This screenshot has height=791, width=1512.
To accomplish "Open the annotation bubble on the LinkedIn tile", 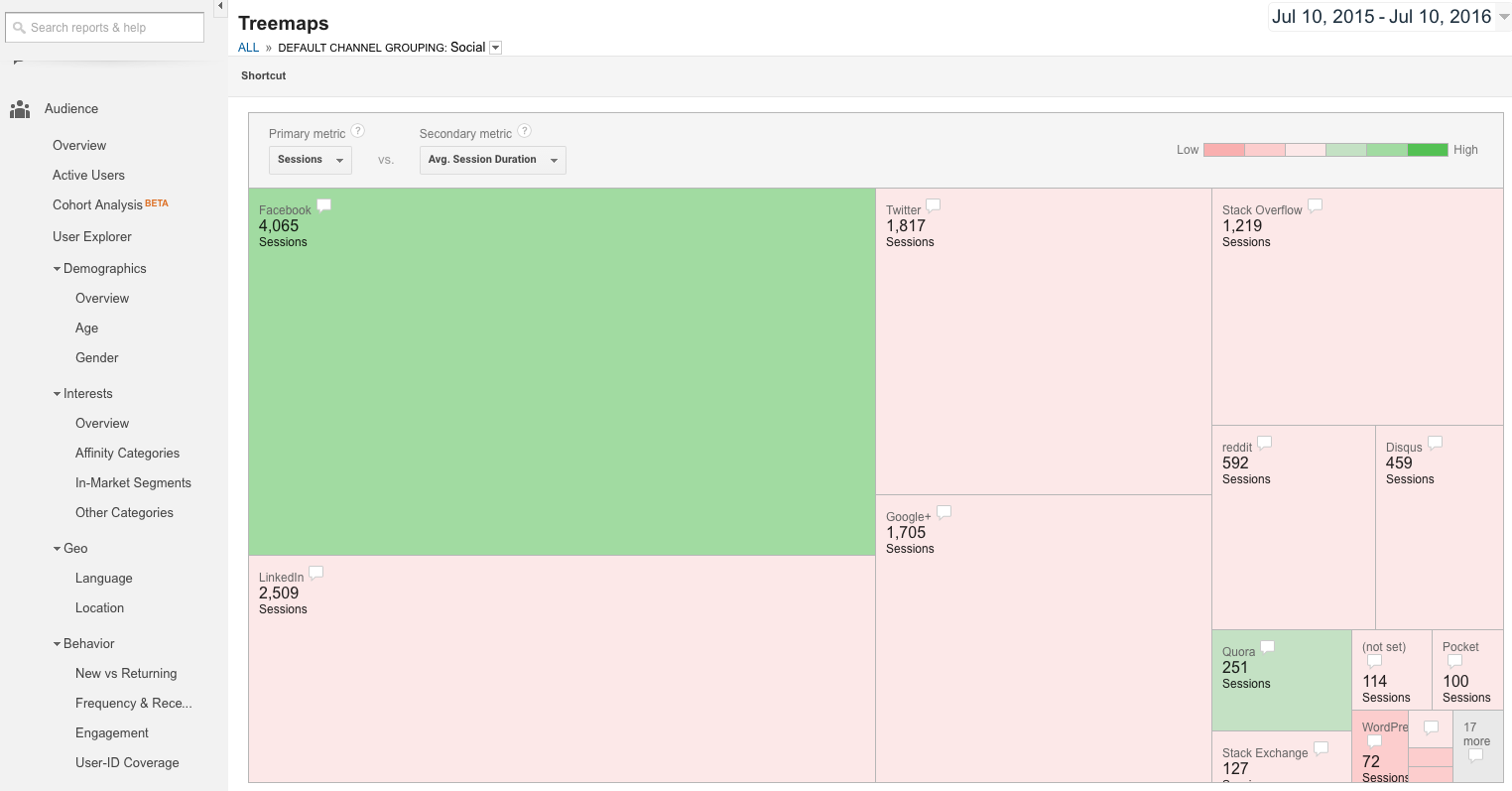I will 315,572.
